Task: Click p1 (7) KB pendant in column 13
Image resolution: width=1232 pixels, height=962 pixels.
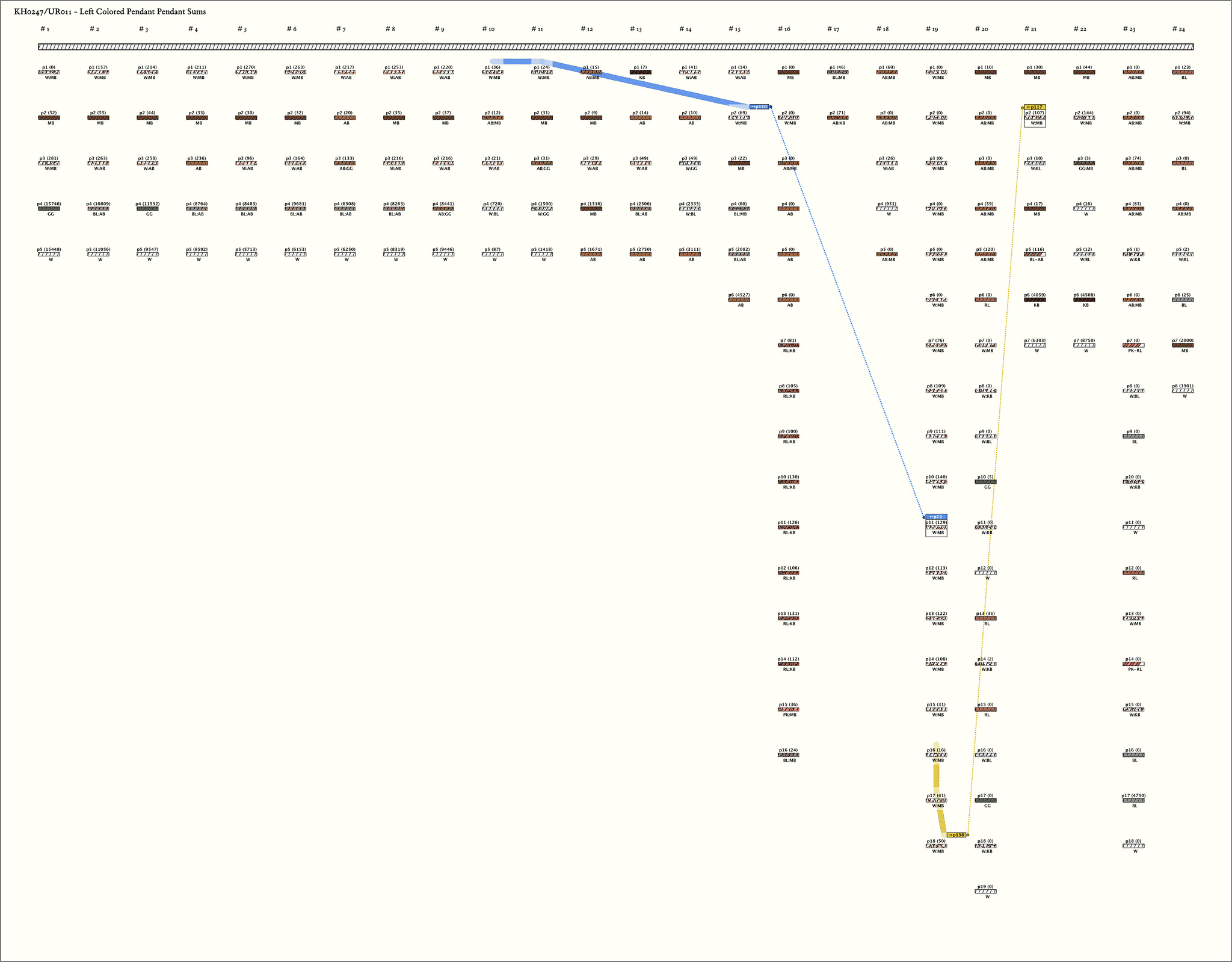Action: tap(640, 72)
